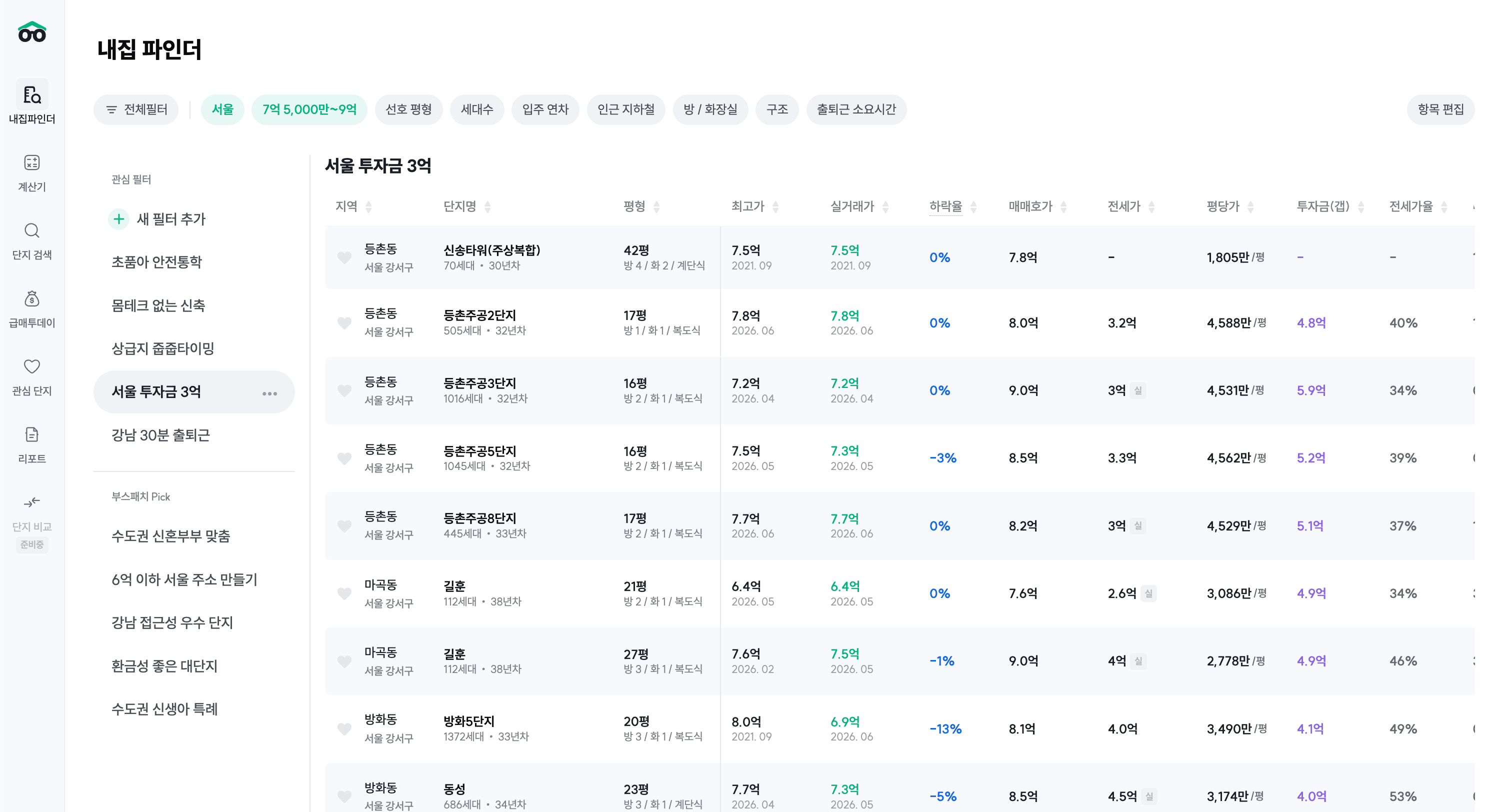Sort by 투자금(갭) column arrows

1360,206
